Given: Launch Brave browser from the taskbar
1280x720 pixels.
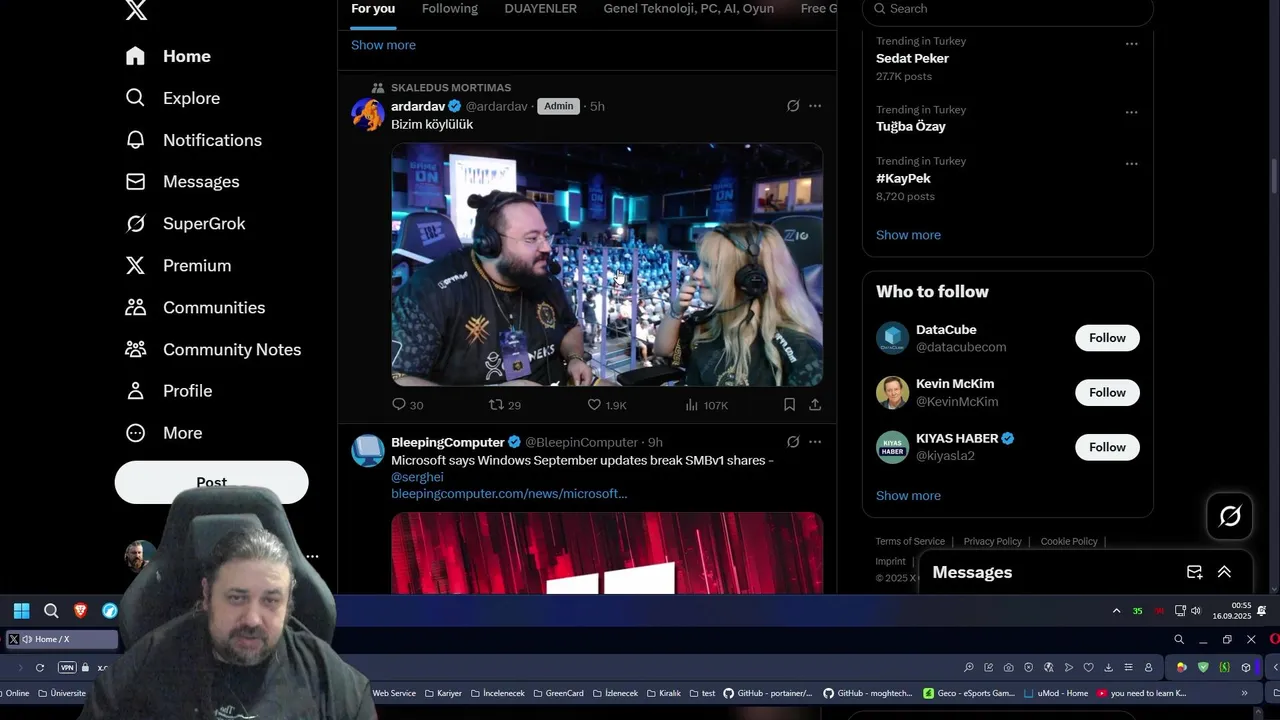Looking at the screenshot, I should coord(80,611).
